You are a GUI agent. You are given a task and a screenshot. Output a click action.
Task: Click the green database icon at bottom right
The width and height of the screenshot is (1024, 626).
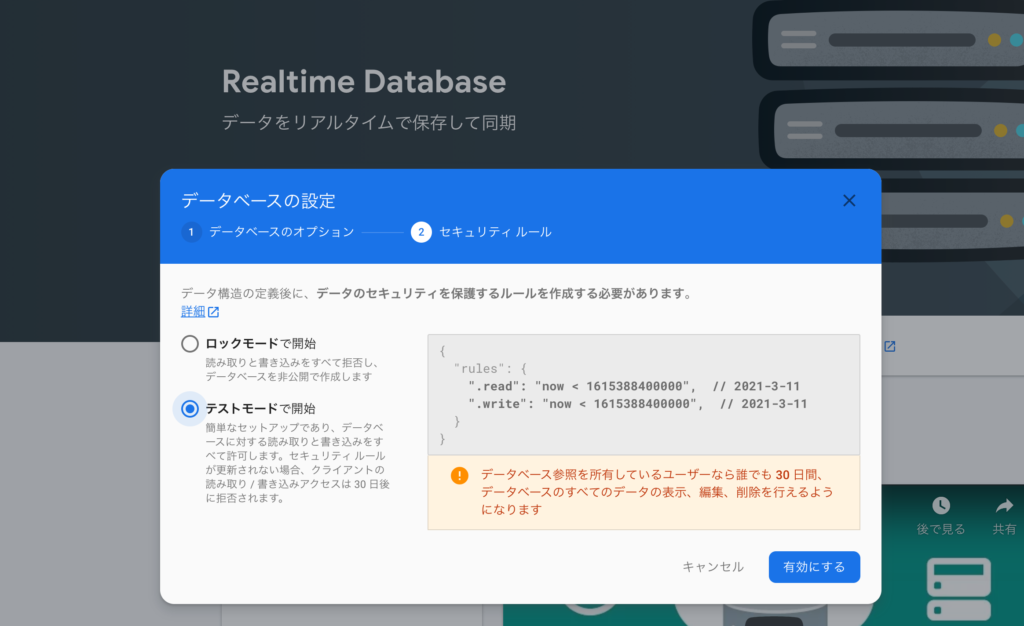957,588
